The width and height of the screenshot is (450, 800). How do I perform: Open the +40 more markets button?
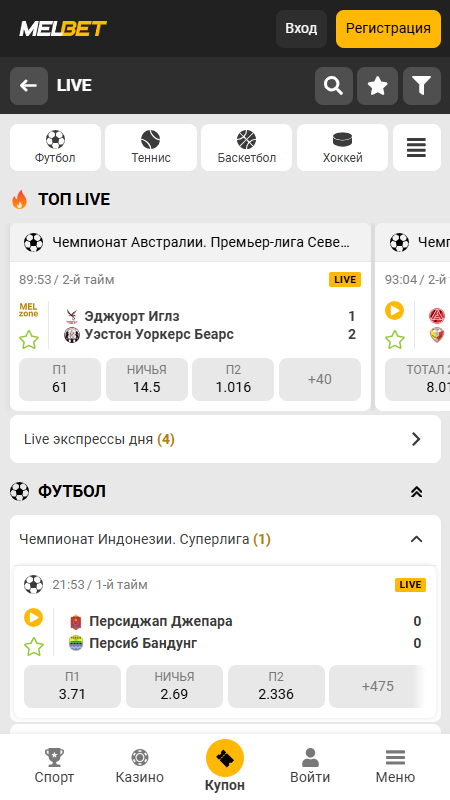coord(320,380)
